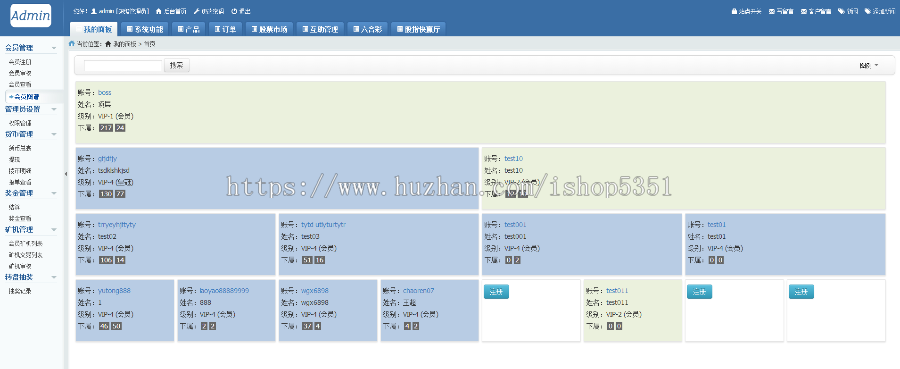
Task: Click the 24 downline badge on boss
Action: [120, 127]
